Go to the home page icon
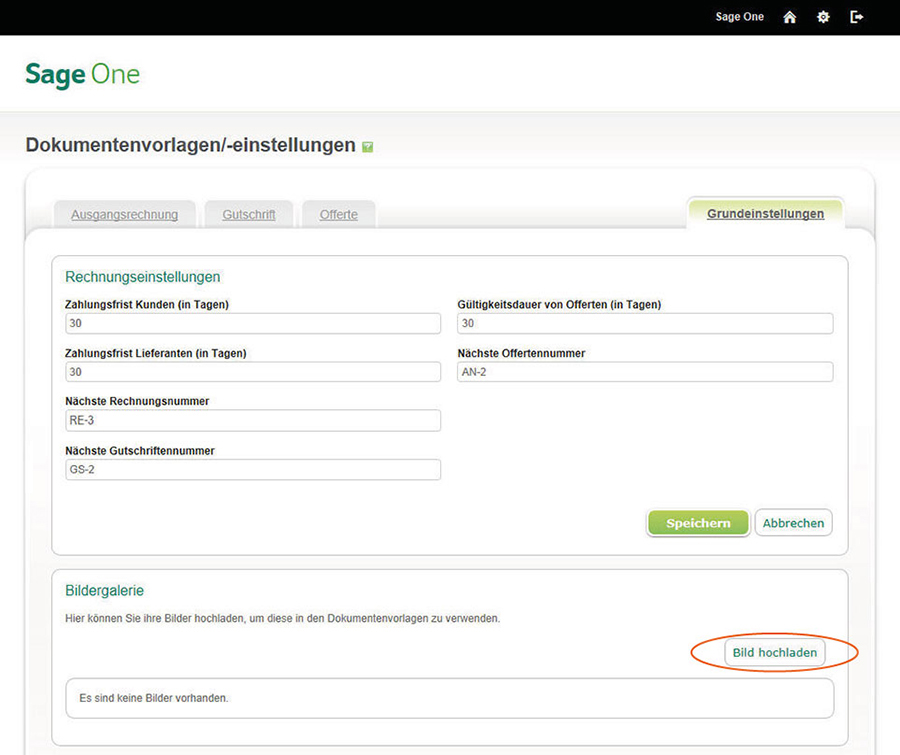The height and width of the screenshot is (755, 900). tap(790, 17)
